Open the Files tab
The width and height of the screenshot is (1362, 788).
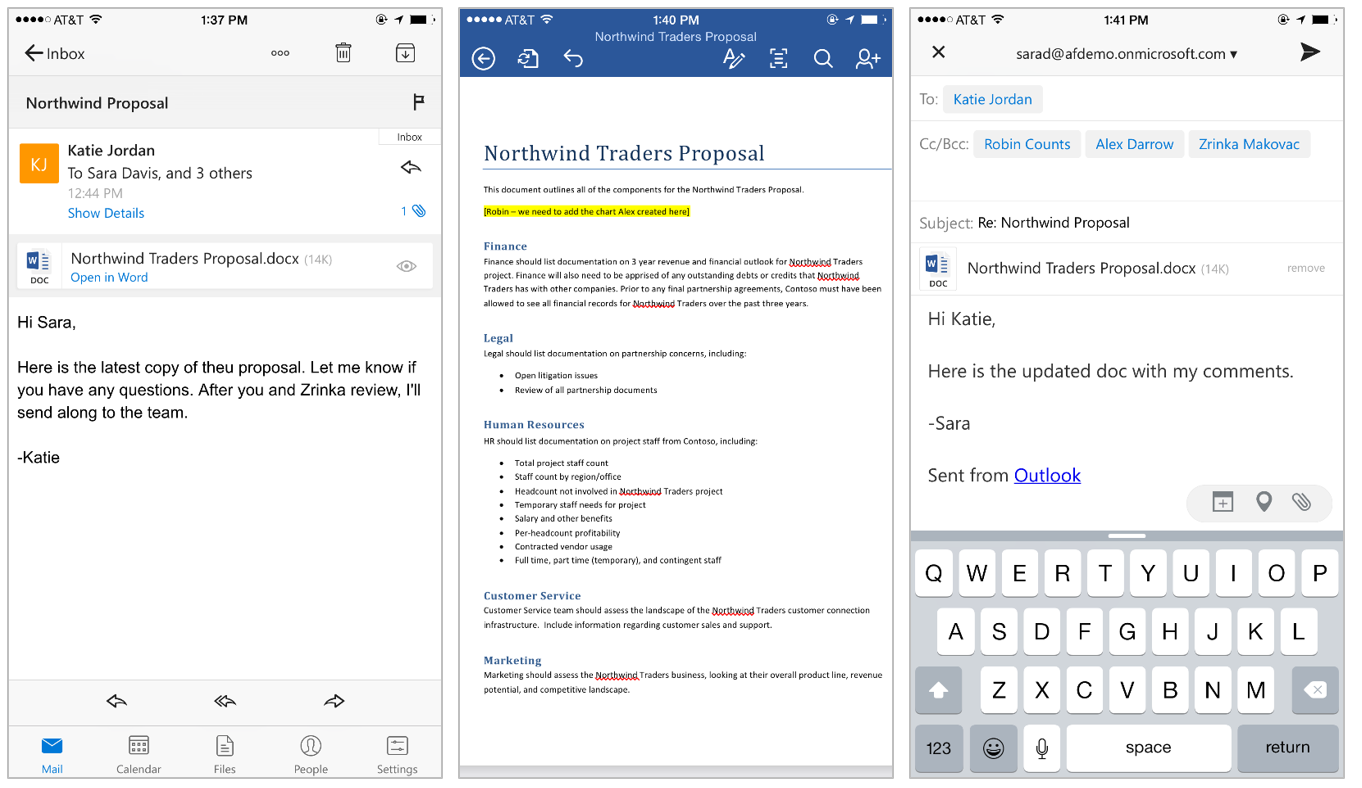pyautogui.click(x=225, y=754)
